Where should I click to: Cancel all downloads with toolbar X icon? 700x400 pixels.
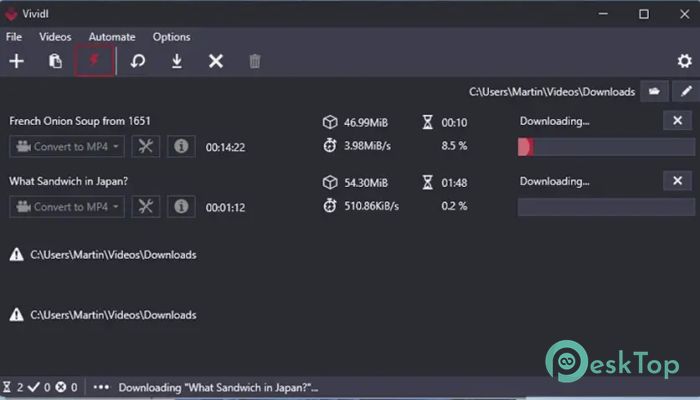tap(216, 61)
